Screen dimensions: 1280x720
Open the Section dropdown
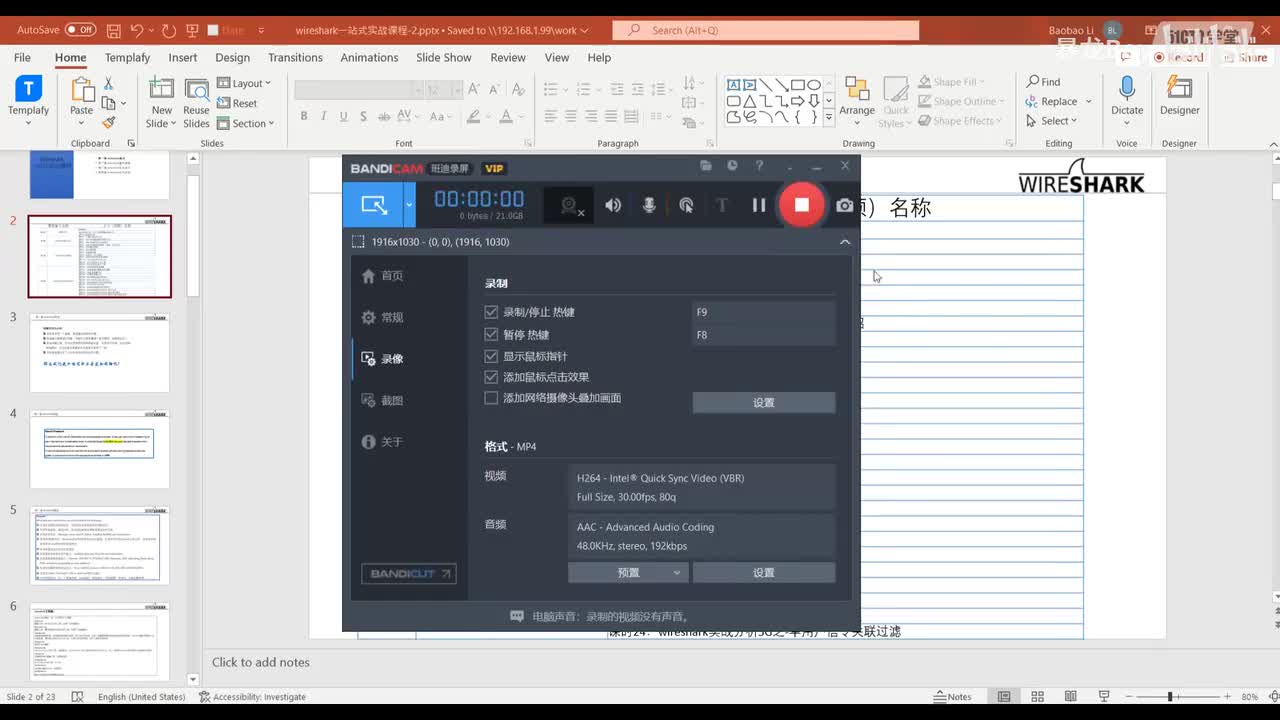(x=247, y=124)
